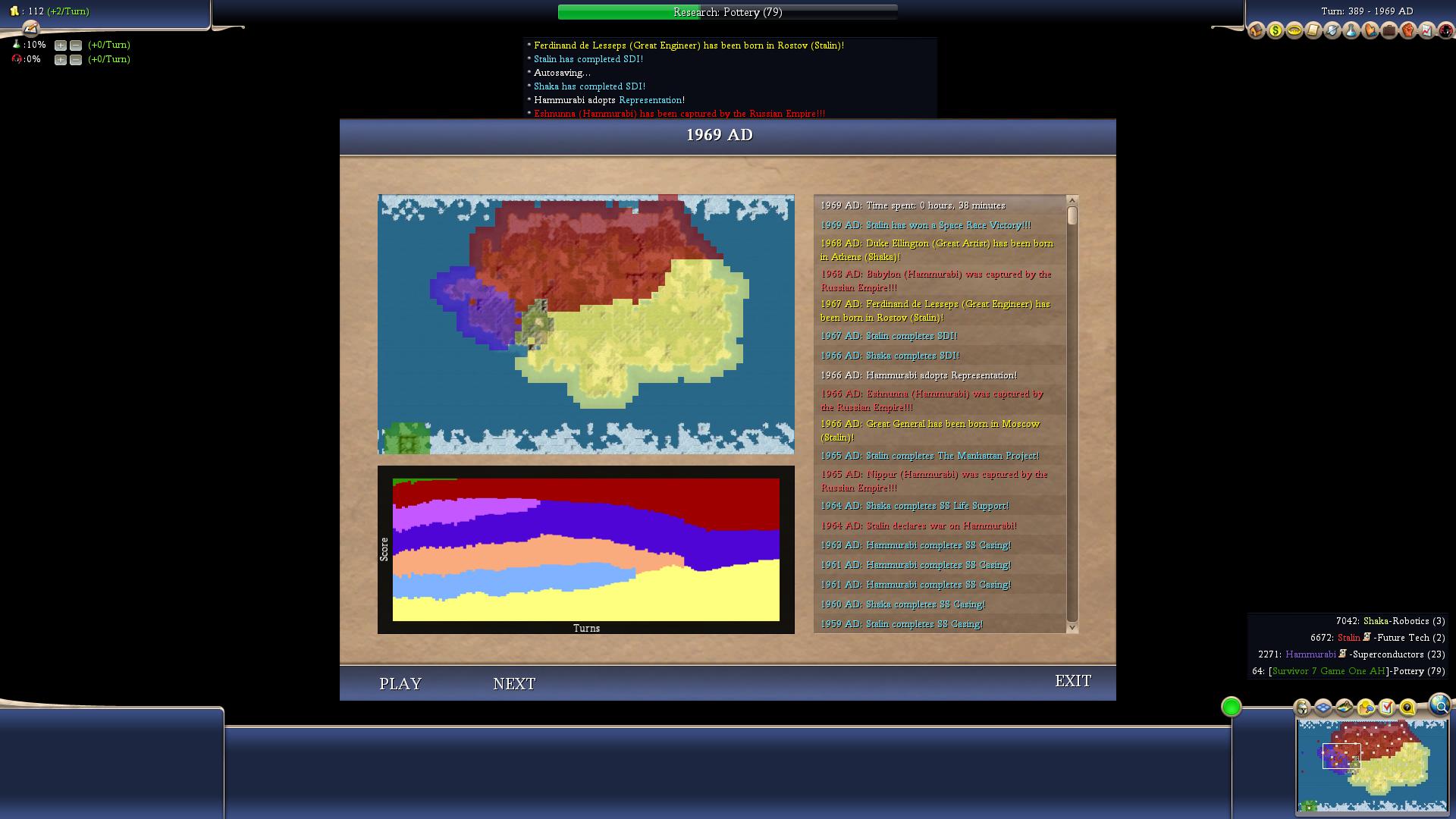Decrease the espionage rate percentage
1456x819 pixels.
(x=76, y=60)
